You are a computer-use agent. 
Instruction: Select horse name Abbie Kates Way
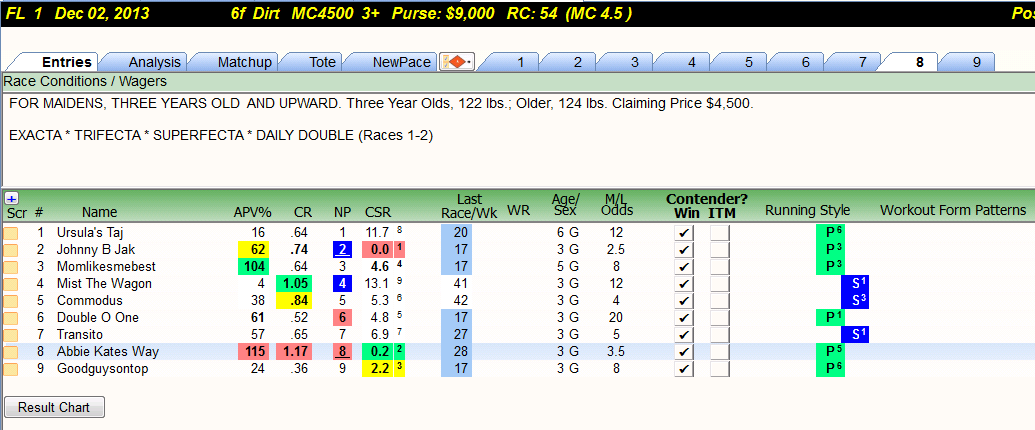pyautogui.click(x=108, y=352)
